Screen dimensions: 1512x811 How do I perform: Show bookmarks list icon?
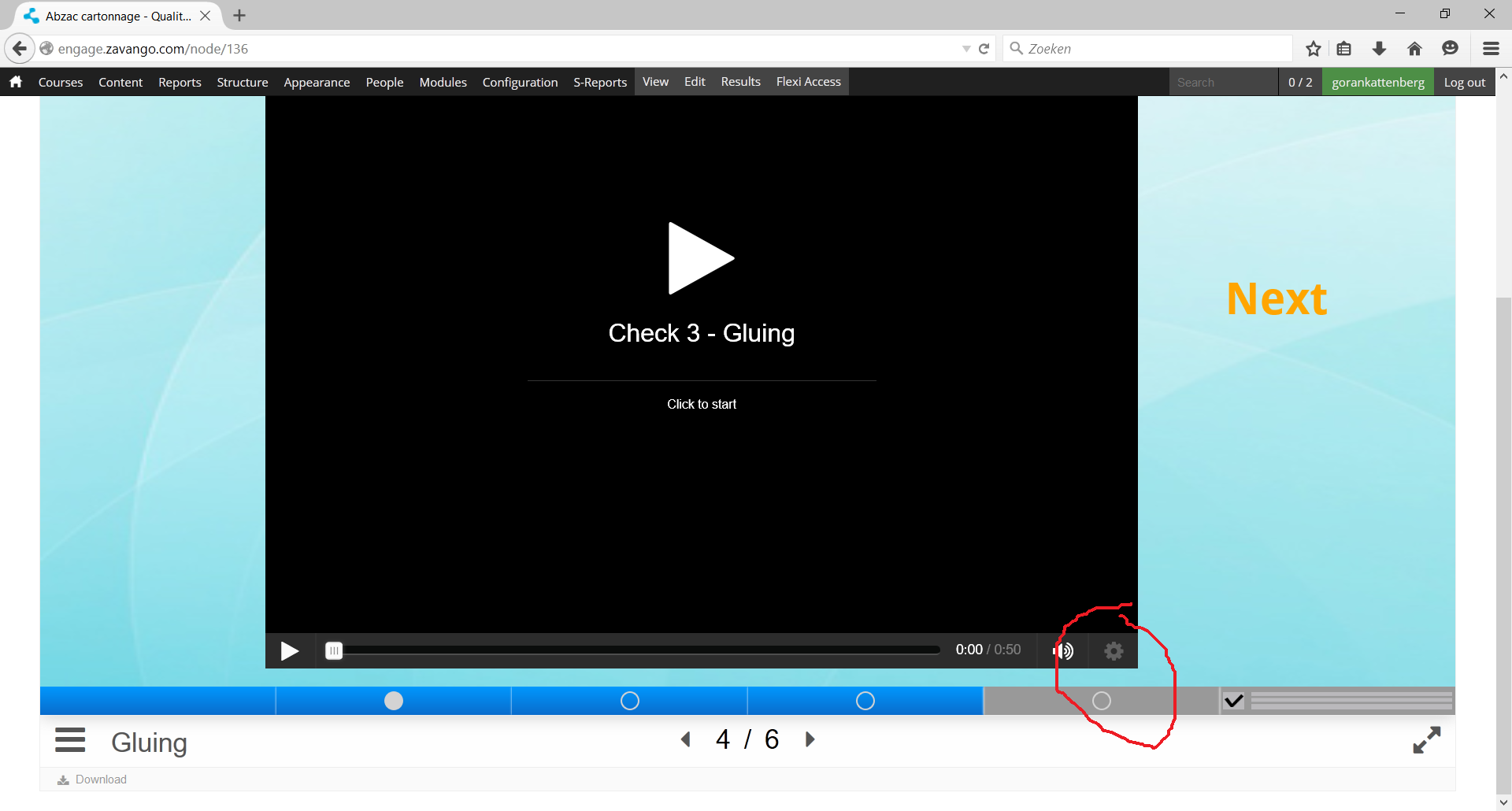coord(1344,49)
